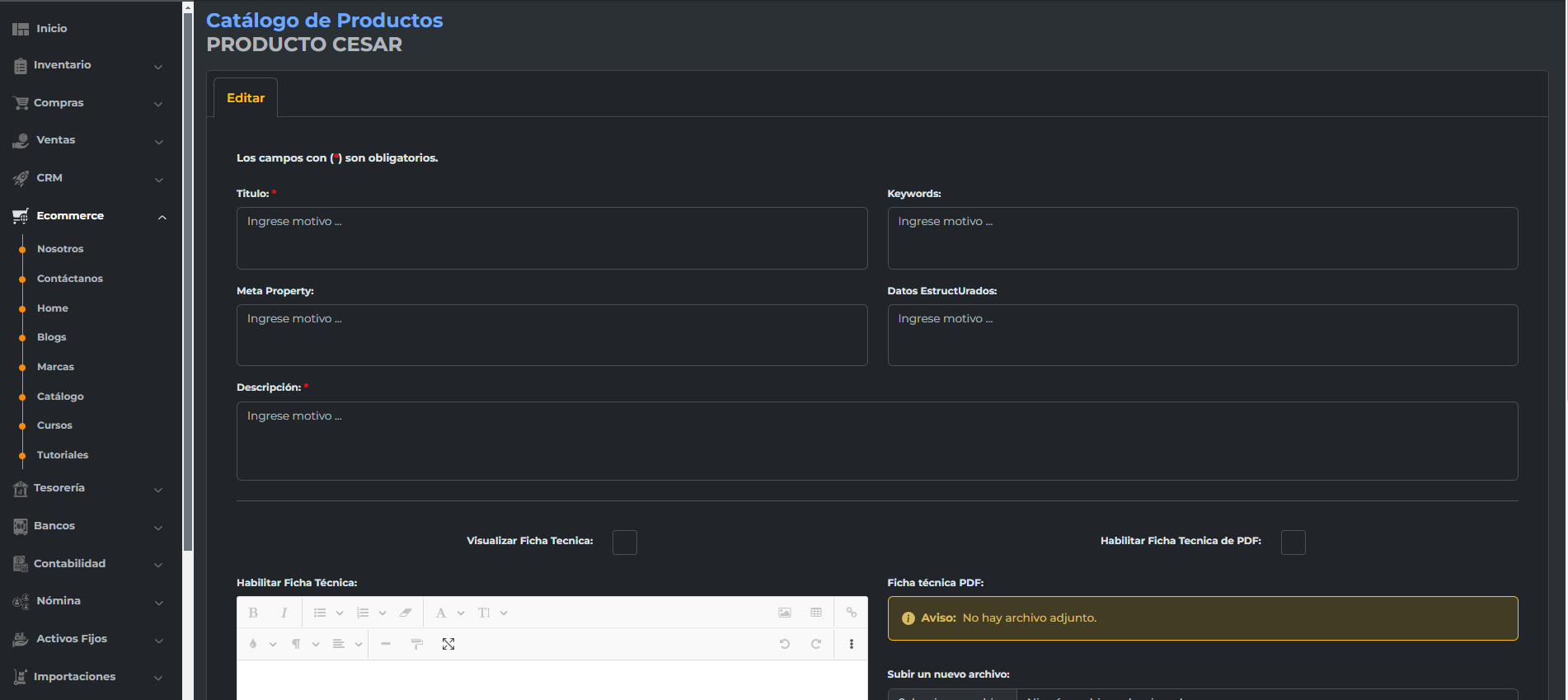Insert an image in the editor
This screenshot has height=700, width=1568.
tap(785, 613)
